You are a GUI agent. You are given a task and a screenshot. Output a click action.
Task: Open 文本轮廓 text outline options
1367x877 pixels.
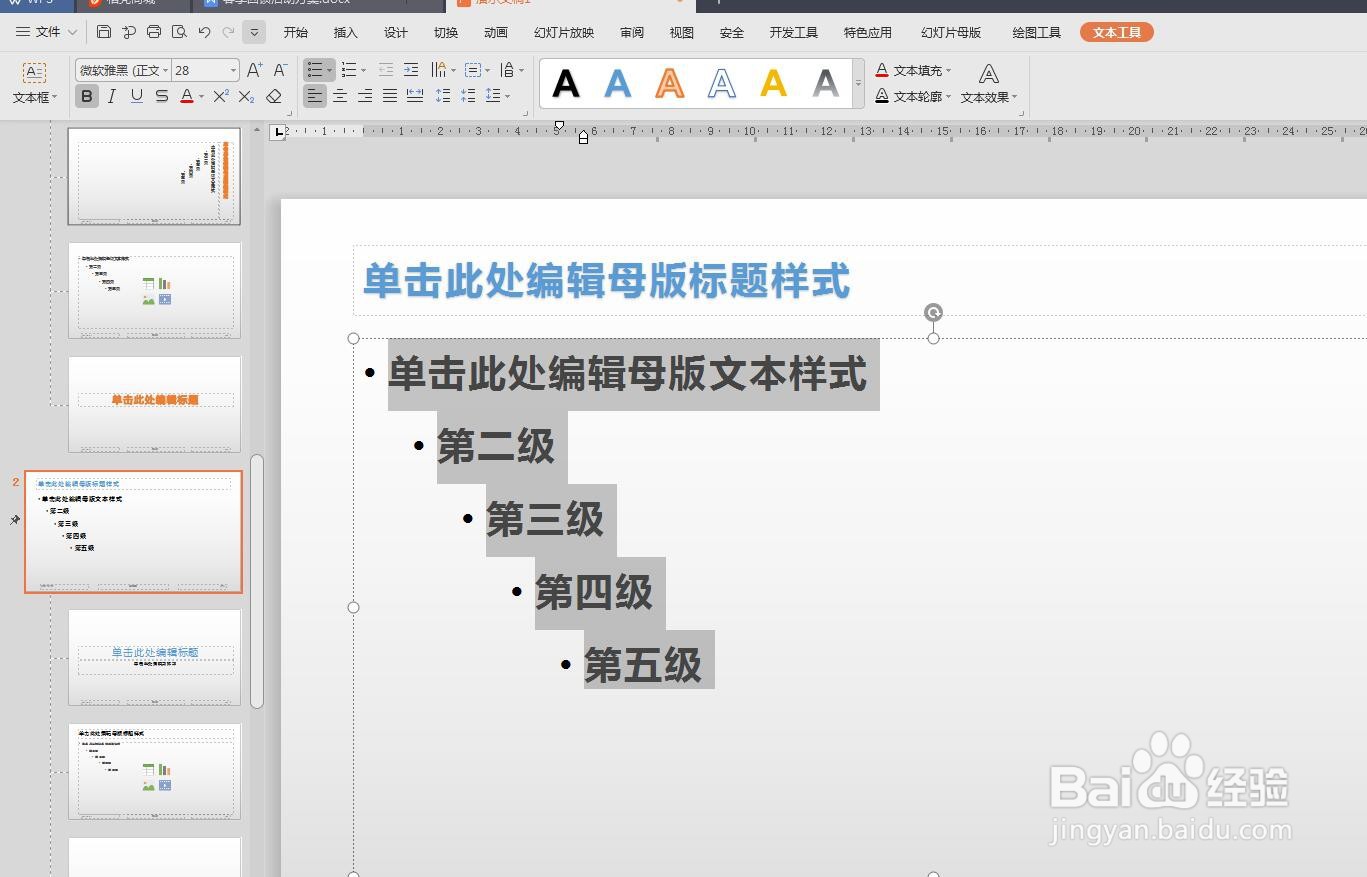click(x=913, y=96)
